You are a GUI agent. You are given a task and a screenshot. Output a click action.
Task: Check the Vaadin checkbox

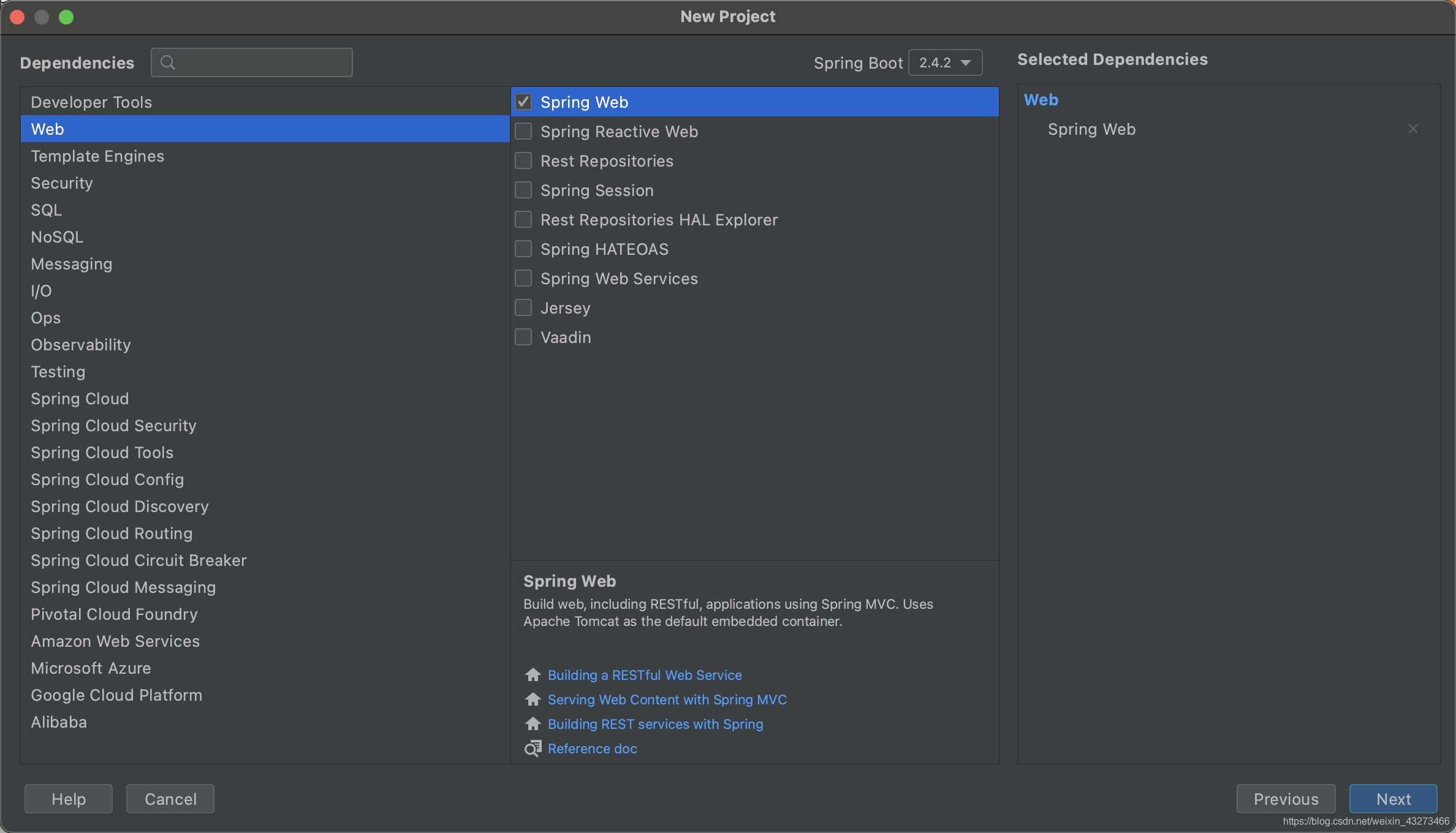[523, 337]
